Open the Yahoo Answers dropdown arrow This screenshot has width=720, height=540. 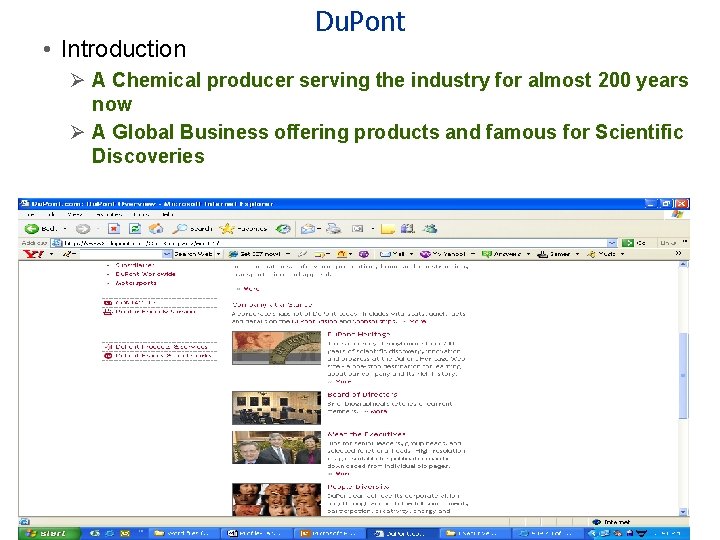click(x=528, y=253)
